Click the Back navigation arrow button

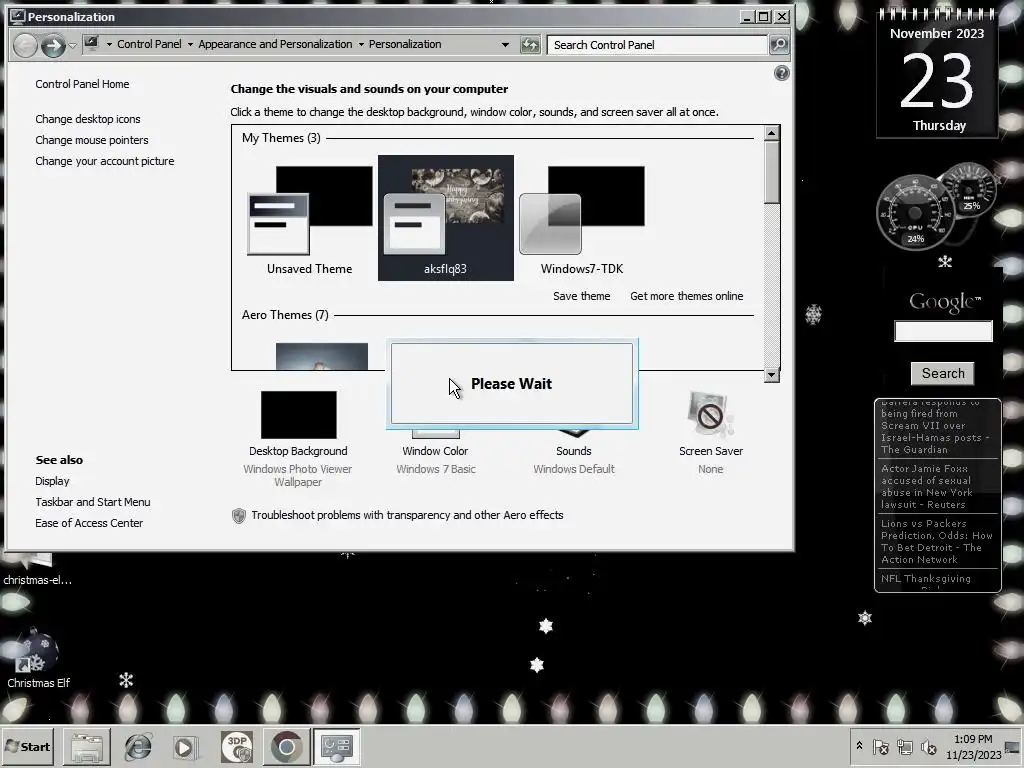point(25,45)
